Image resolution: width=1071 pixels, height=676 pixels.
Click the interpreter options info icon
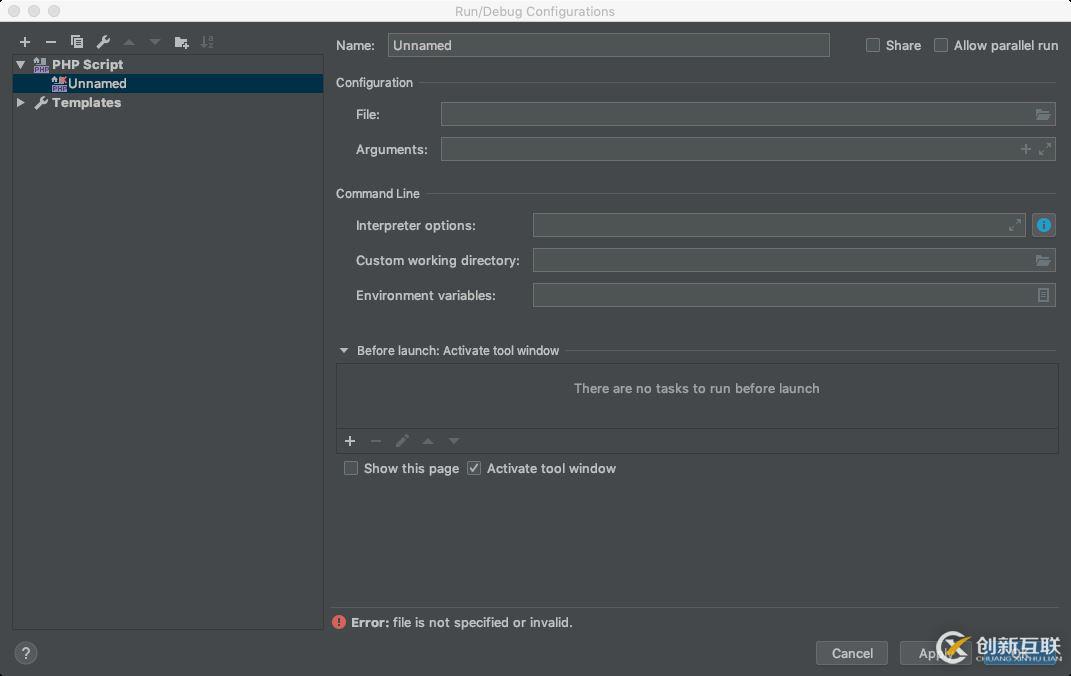1044,225
